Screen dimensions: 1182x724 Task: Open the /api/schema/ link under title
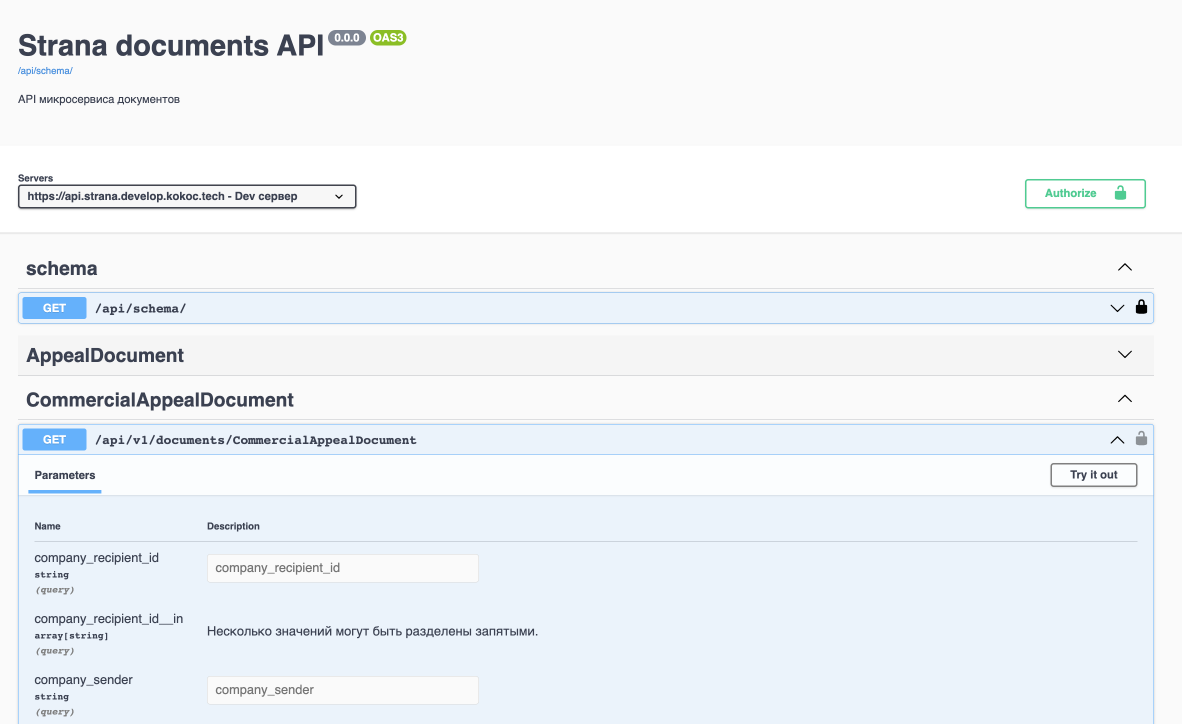pos(45,71)
